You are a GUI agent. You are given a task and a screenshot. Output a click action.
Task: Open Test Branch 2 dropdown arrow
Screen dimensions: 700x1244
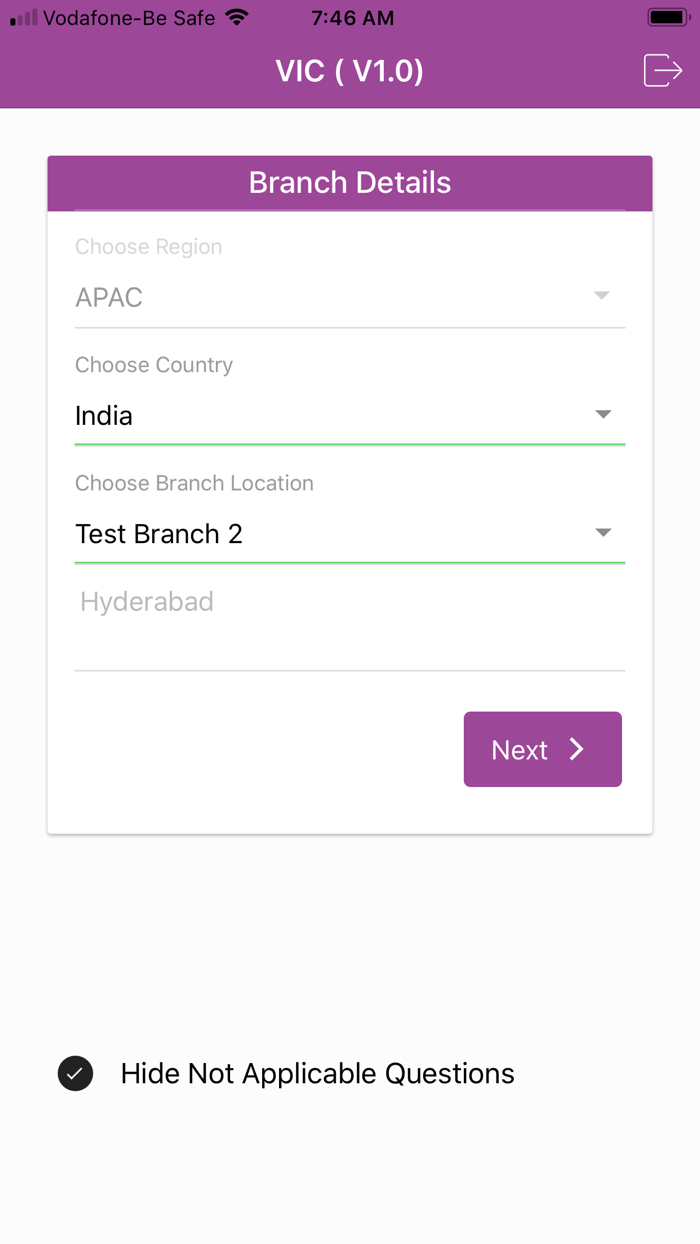[602, 533]
